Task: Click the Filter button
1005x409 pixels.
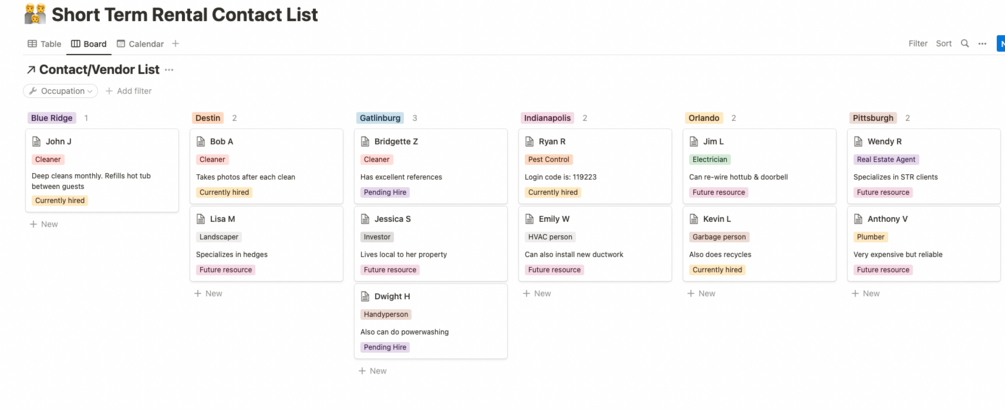Action: (917, 44)
